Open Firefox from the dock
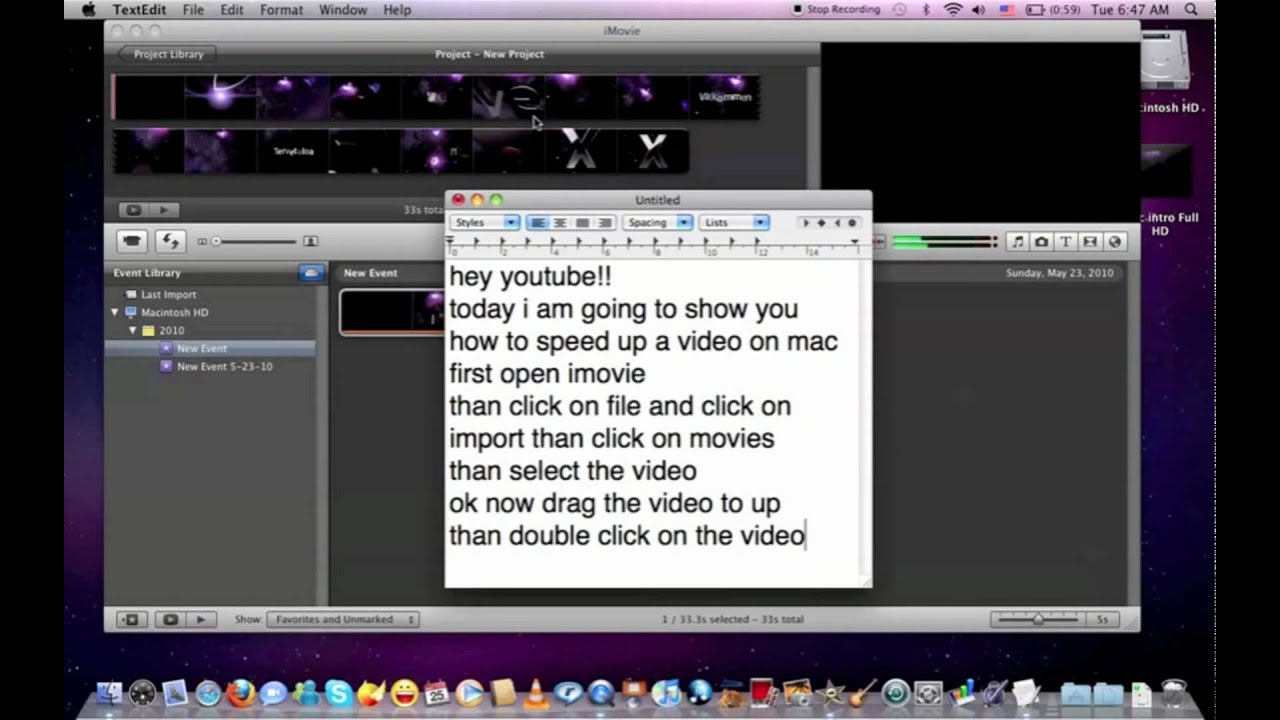The image size is (1280, 720). [x=241, y=692]
